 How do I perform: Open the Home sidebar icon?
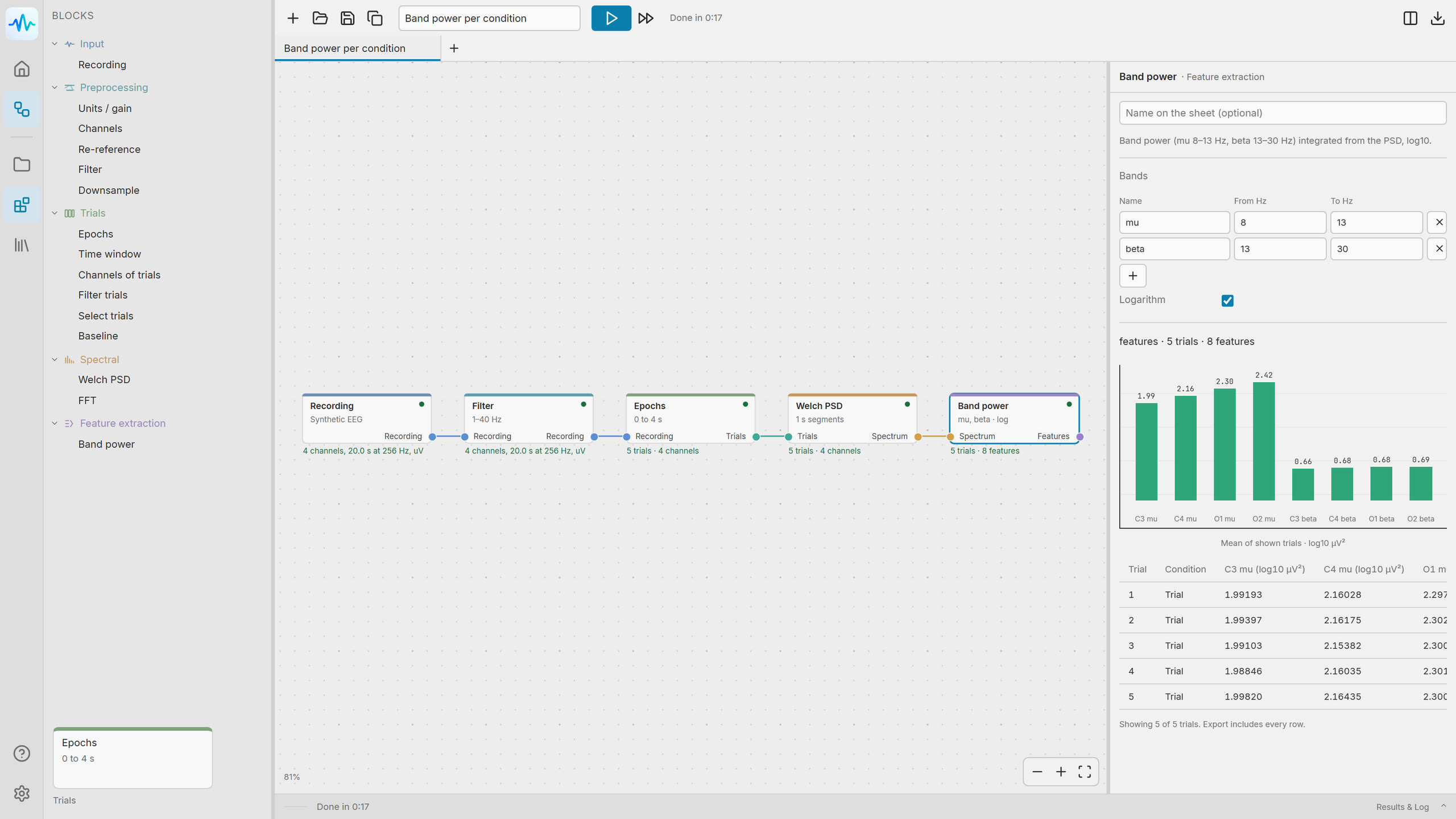pyautogui.click(x=22, y=69)
